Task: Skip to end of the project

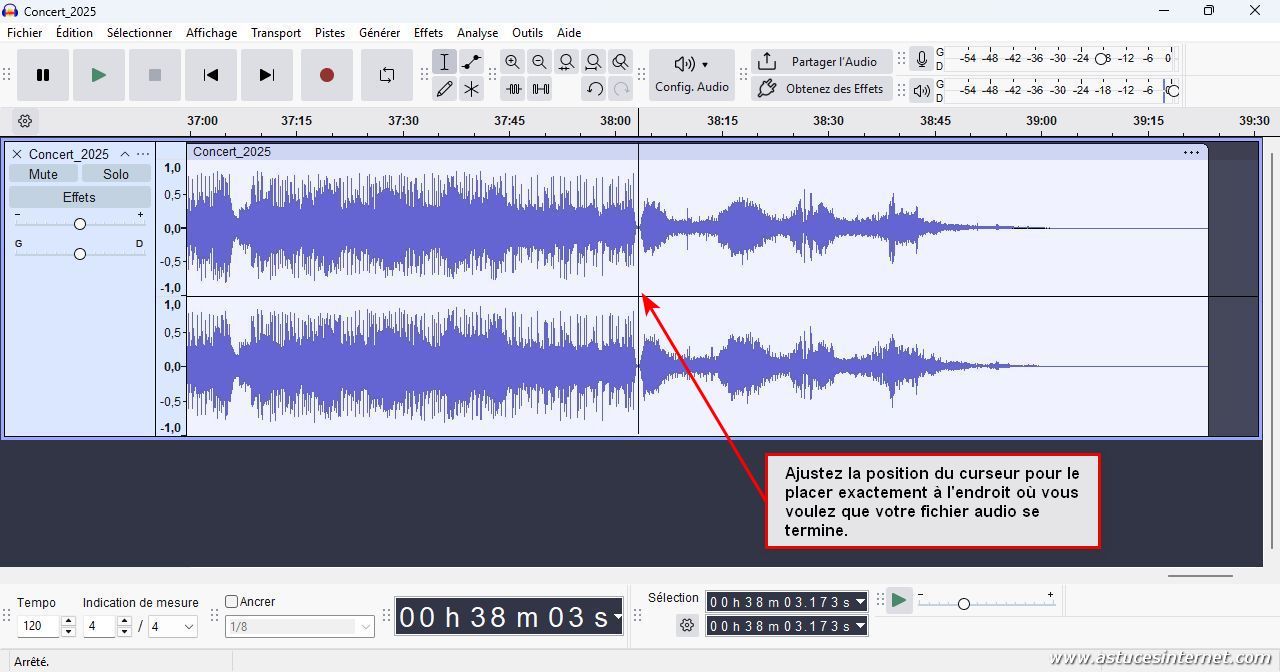Action: (266, 75)
